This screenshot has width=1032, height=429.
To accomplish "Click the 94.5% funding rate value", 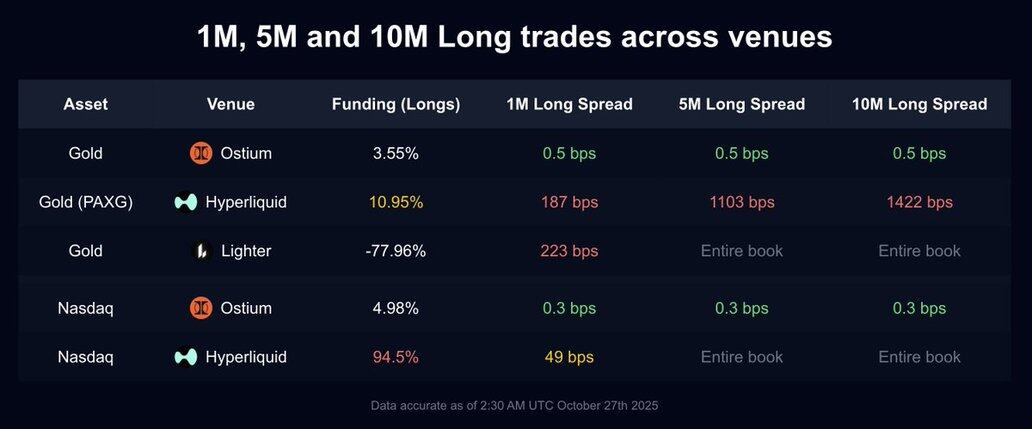I will point(396,357).
